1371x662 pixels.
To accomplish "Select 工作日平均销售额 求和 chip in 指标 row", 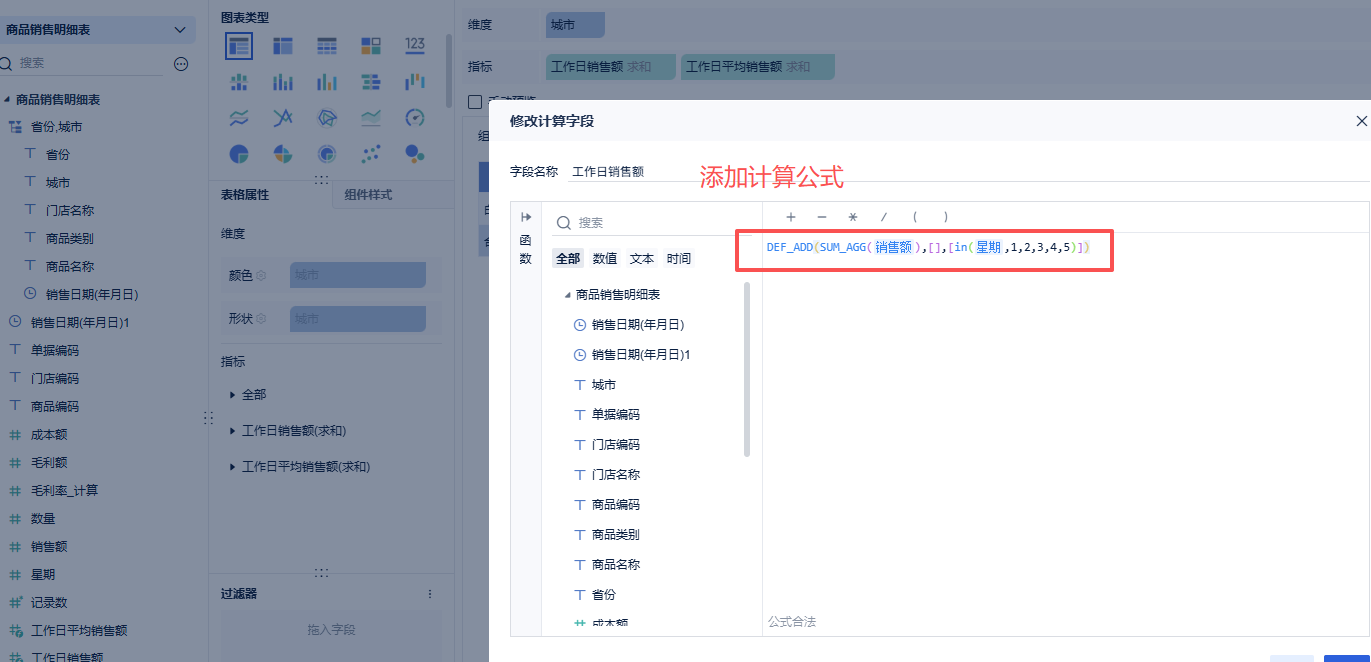I will 757,67.
